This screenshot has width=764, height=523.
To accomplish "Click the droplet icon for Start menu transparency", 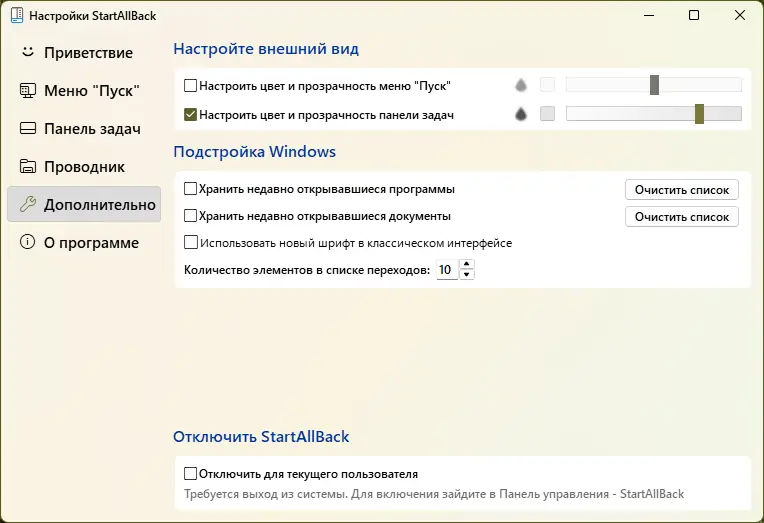I will (521, 86).
